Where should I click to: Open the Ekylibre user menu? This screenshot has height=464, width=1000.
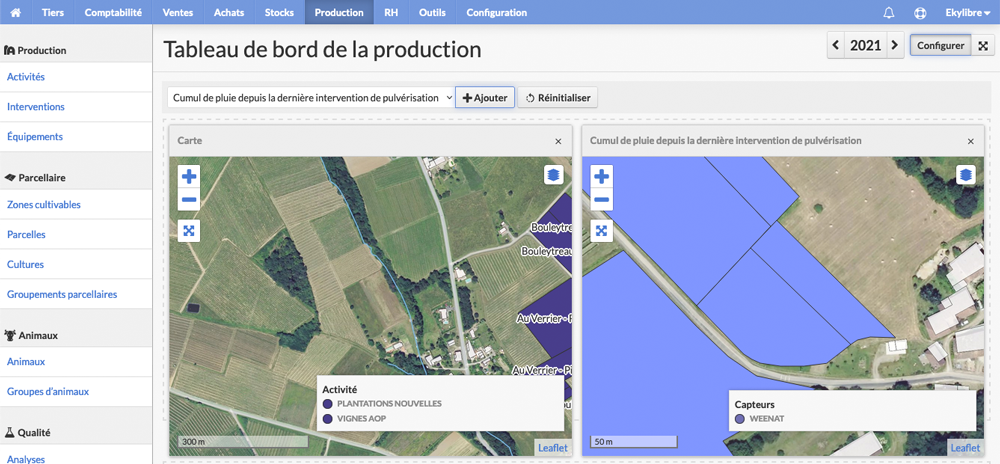(x=968, y=12)
